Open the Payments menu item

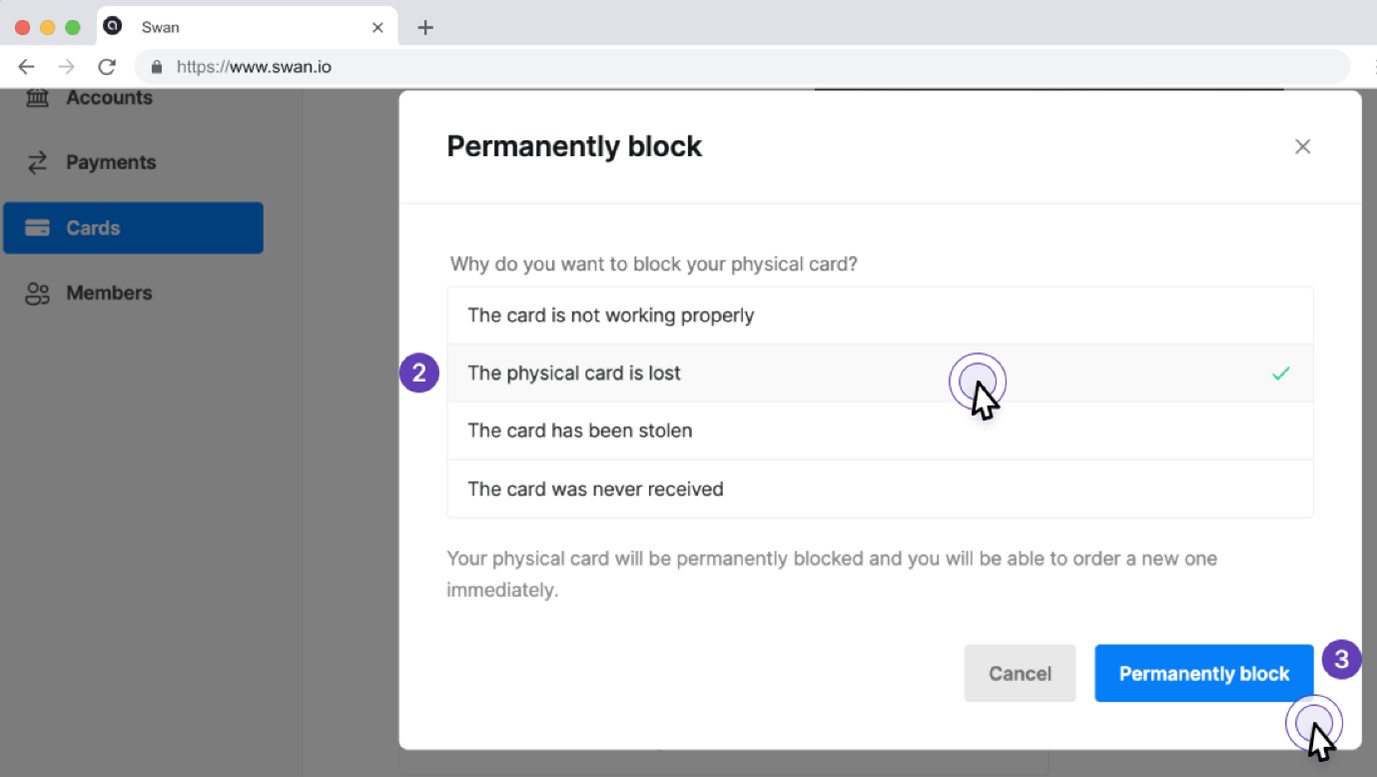[x=111, y=163]
